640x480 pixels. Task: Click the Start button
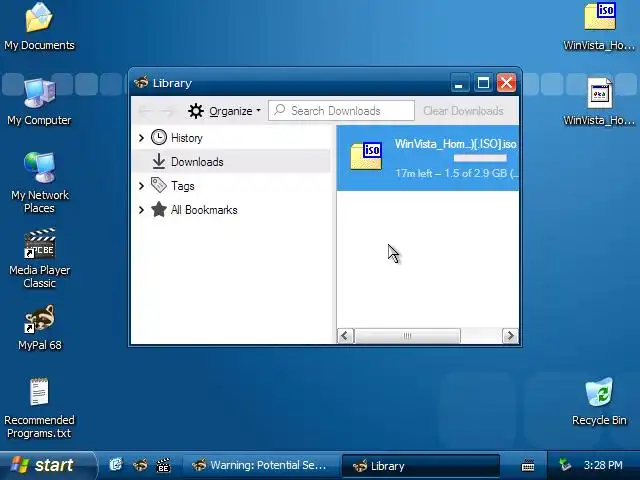coord(48,465)
